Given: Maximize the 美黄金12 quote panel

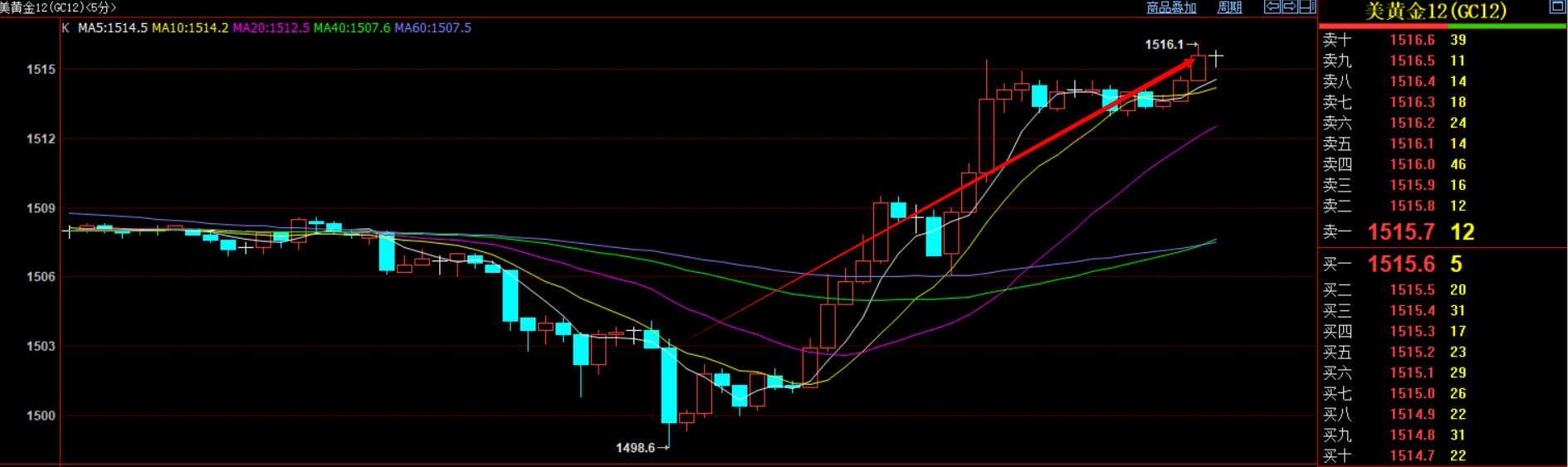Looking at the screenshot, I should pyautogui.click(x=1558, y=7).
